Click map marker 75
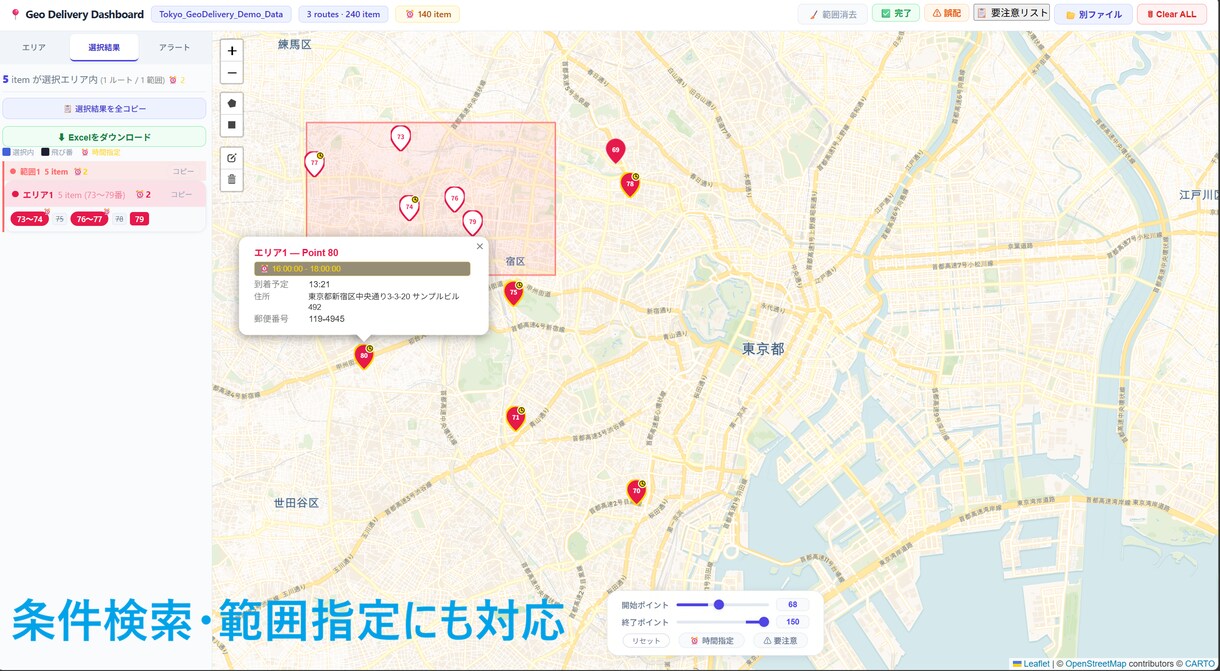1220x671 pixels. point(514,293)
